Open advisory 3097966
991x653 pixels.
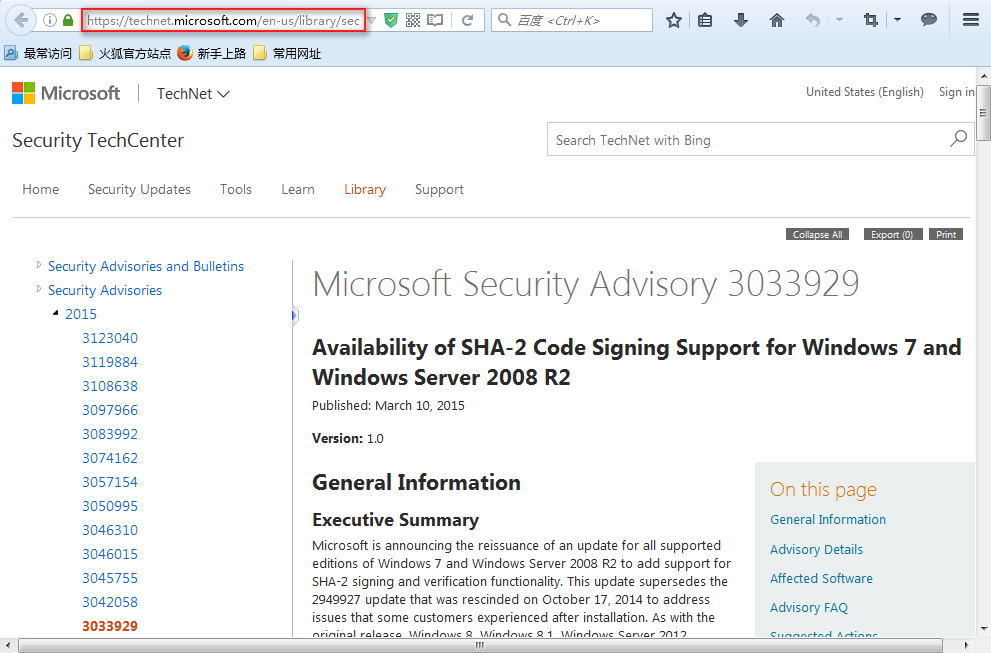tap(110, 410)
